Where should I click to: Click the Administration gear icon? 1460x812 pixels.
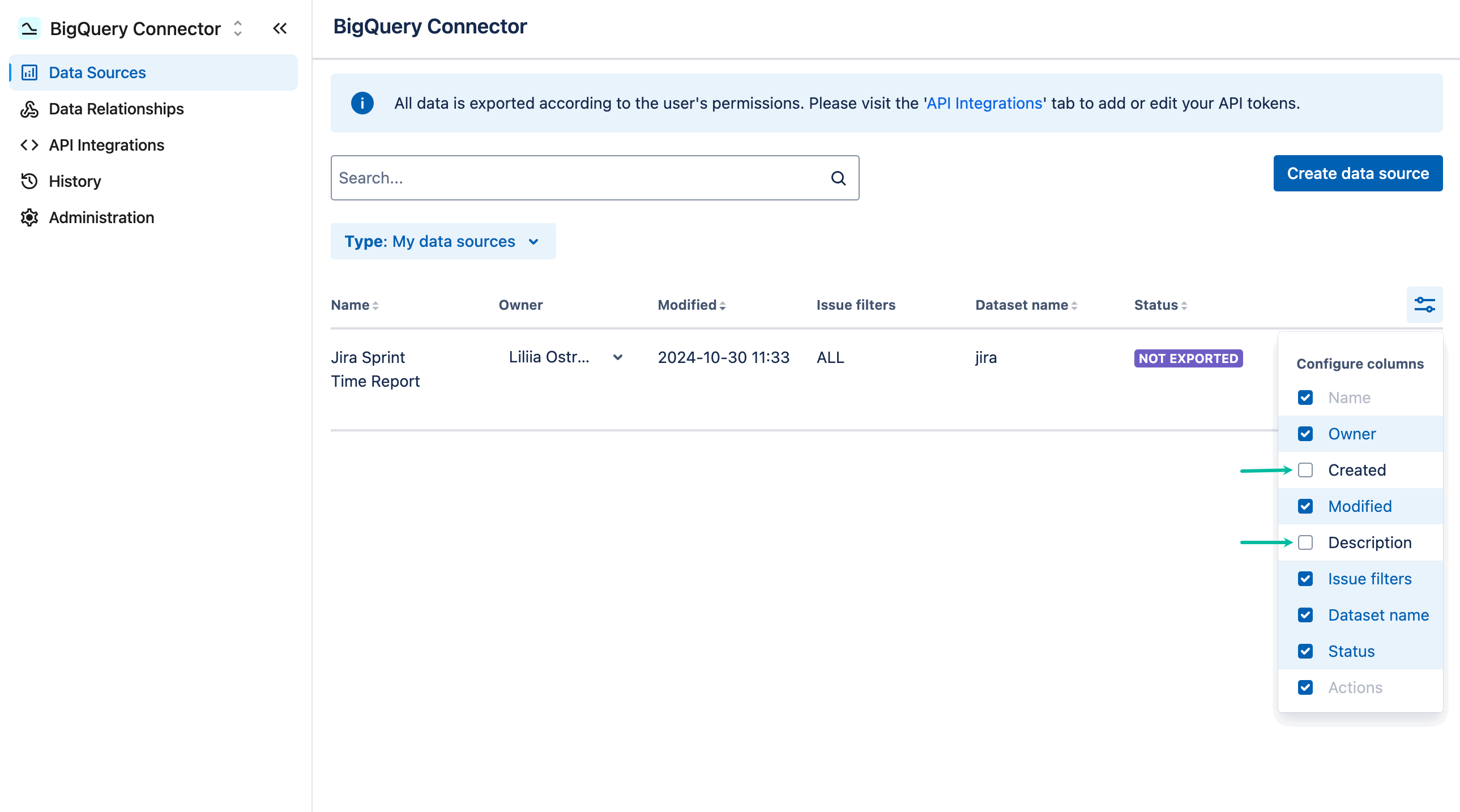(29, 217)
